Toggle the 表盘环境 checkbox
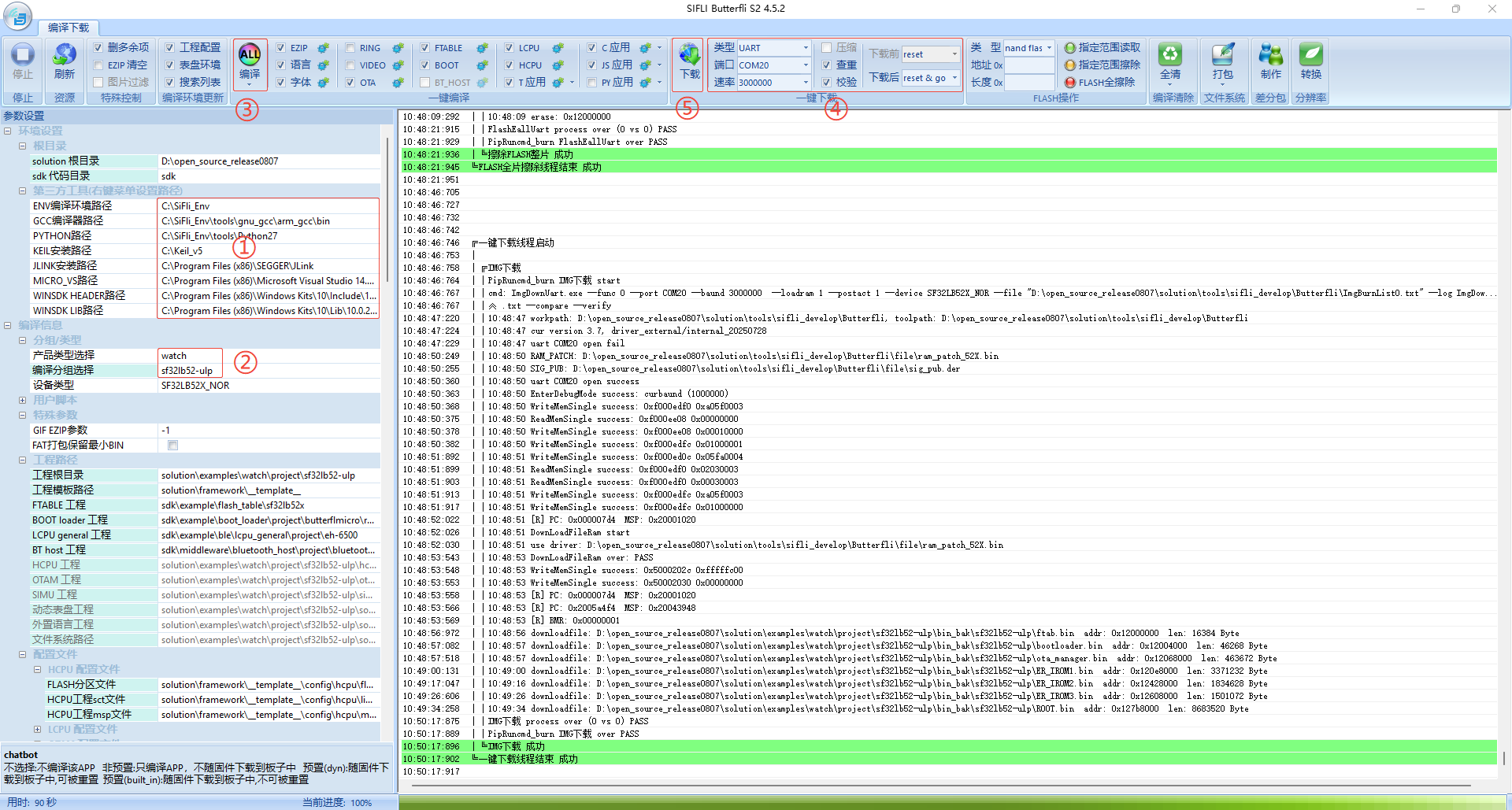Screen dimensions: 1512x810 [169, 65]
